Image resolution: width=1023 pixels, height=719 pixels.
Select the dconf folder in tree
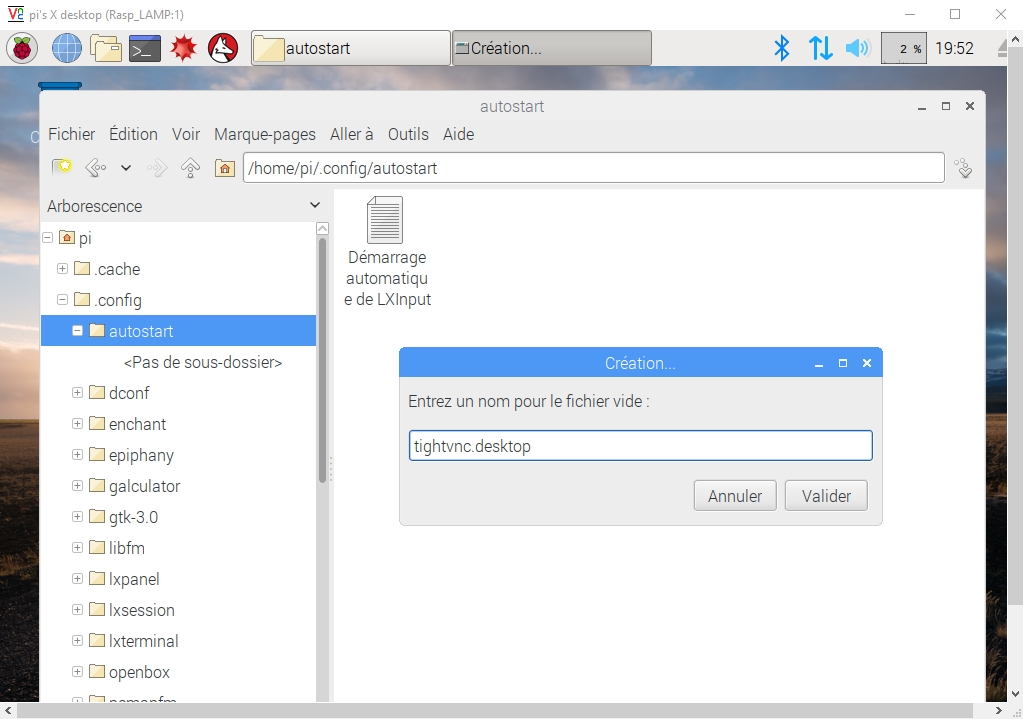119,393
